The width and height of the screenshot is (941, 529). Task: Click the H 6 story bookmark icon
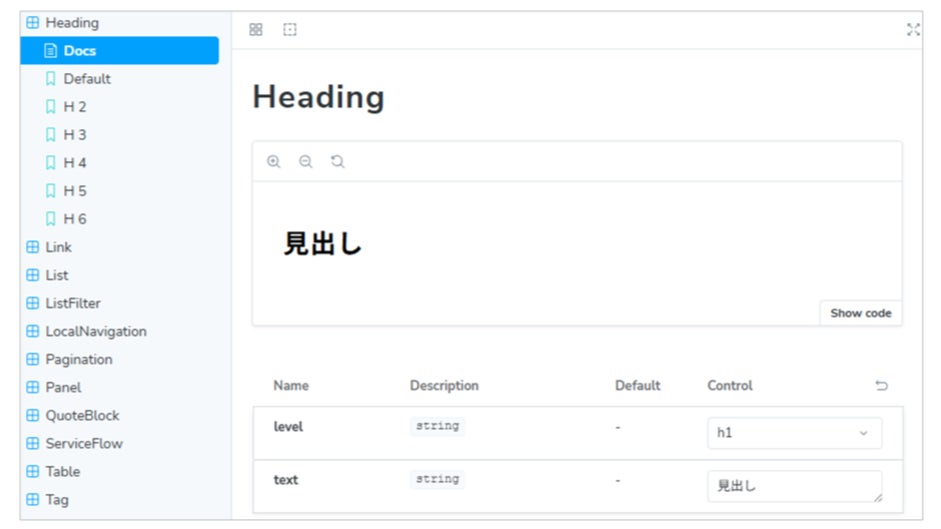(51, 219)
